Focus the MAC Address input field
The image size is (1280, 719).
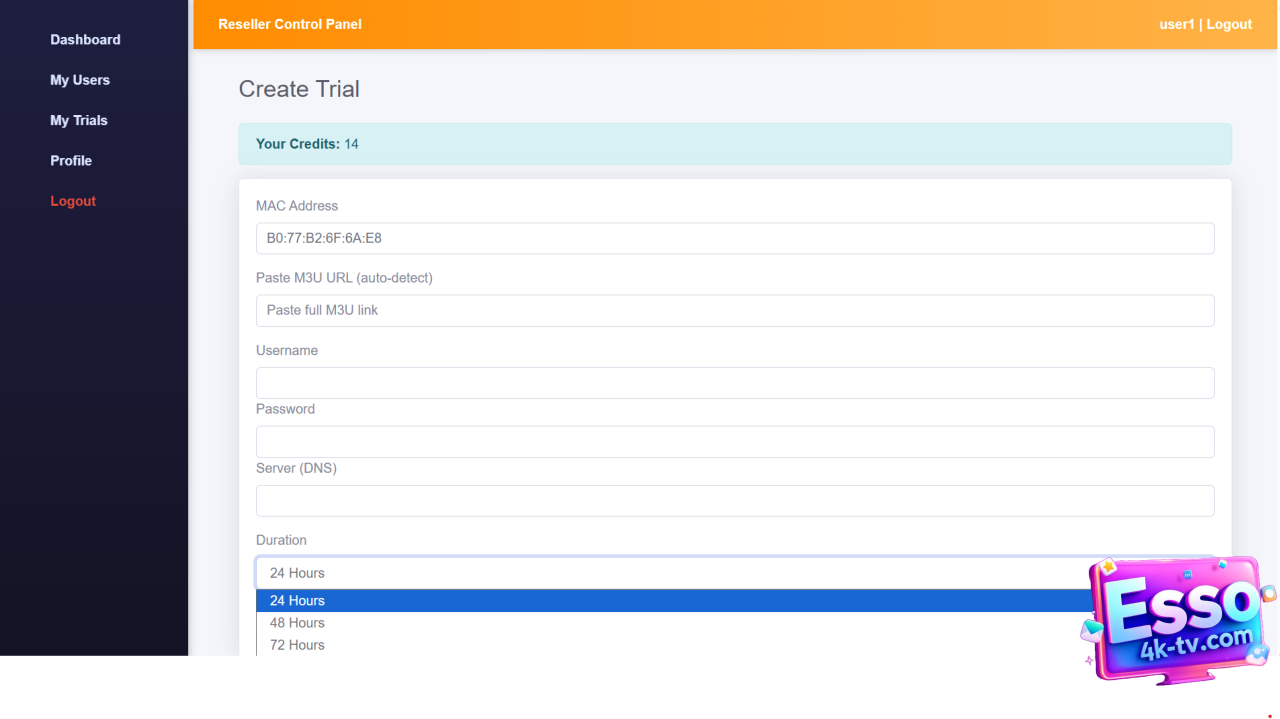pos(735,239)
